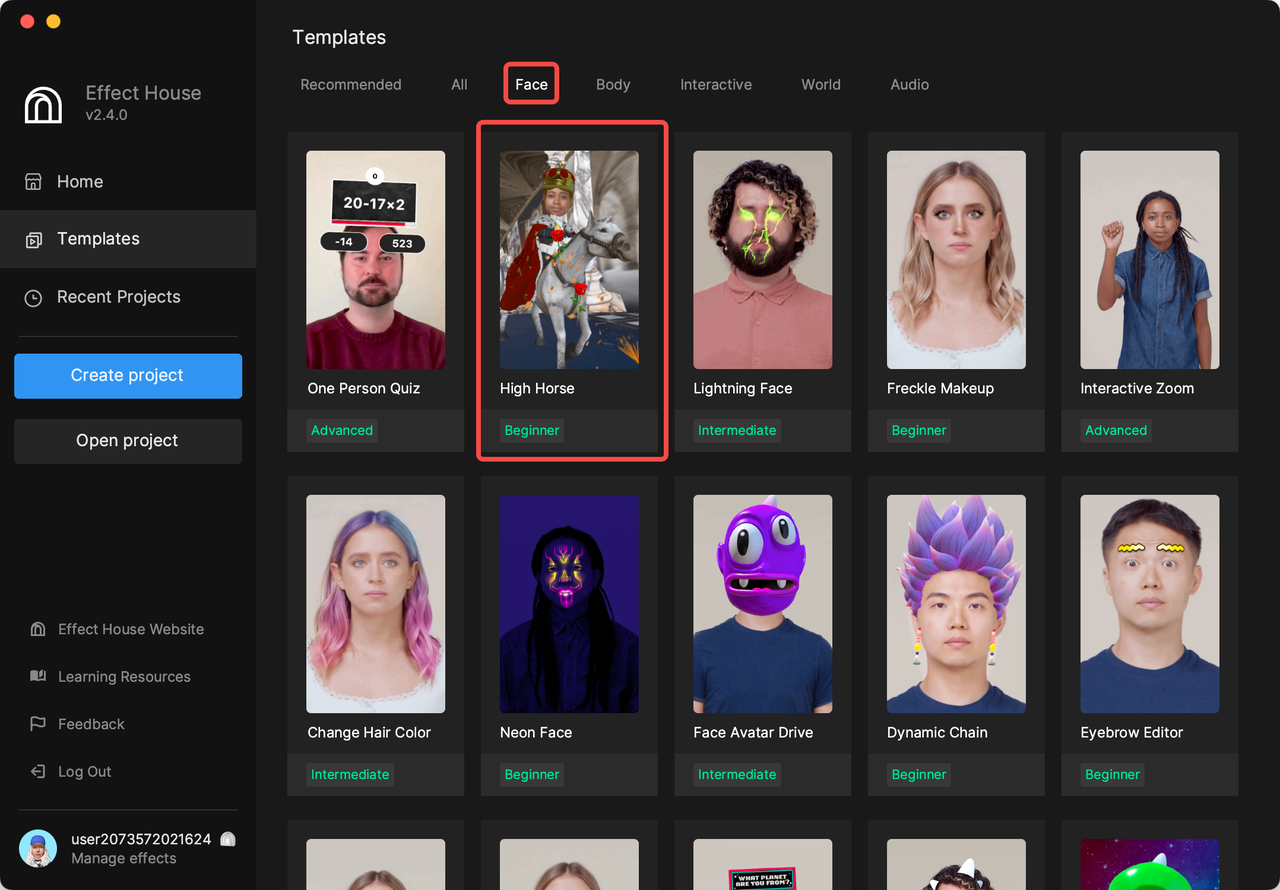Open the Face Avatar Drive template thumbnail
Image resolution: width=1280 pixels, height=890 pixels.
coord(763,604)
